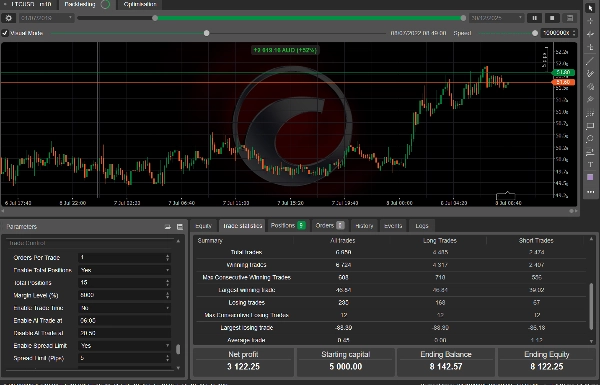Open Enable Spread Limit dropdown

coord(124,346)
